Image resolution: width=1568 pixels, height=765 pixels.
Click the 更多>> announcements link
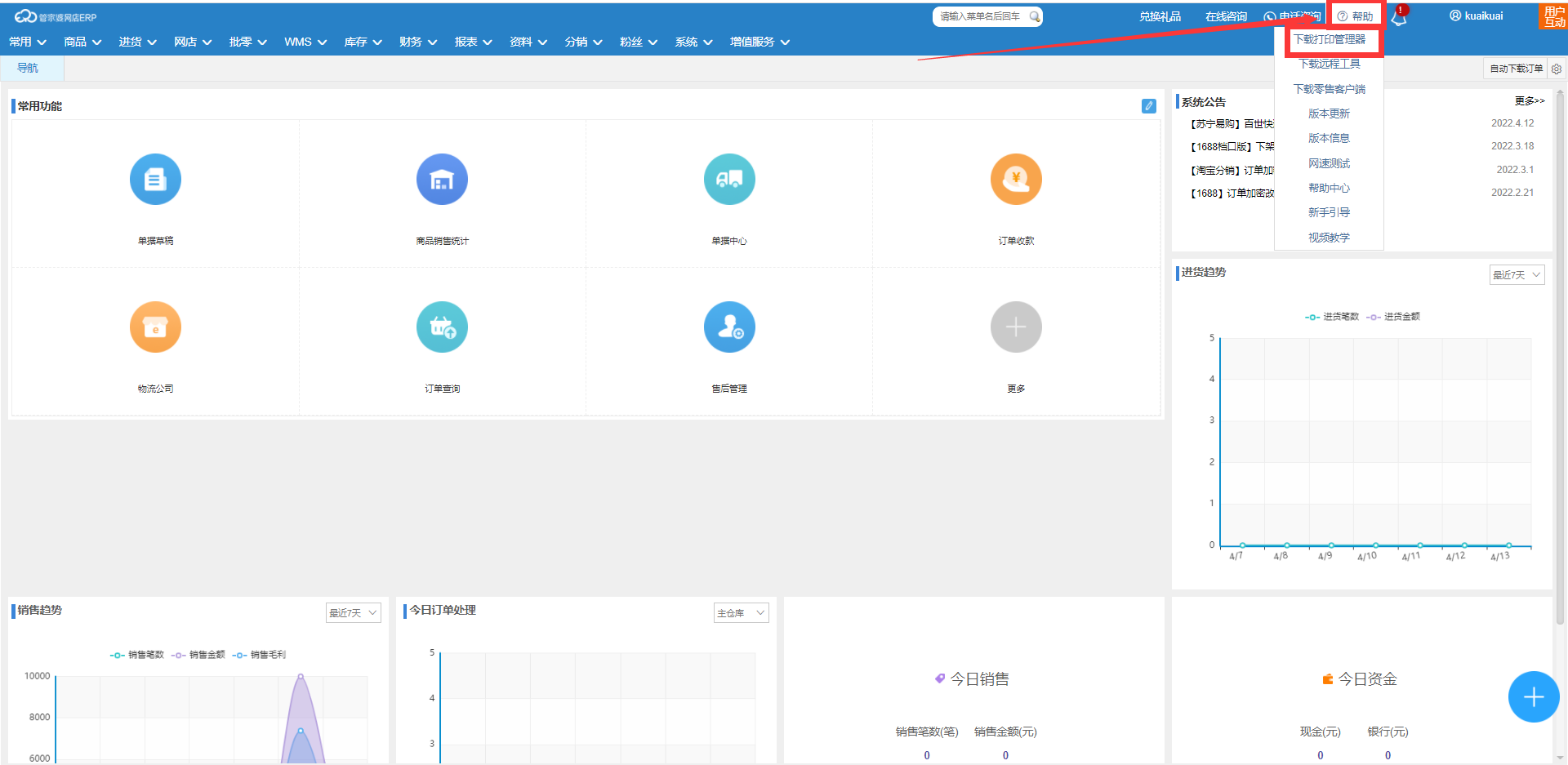click(x=1530, y=101)
